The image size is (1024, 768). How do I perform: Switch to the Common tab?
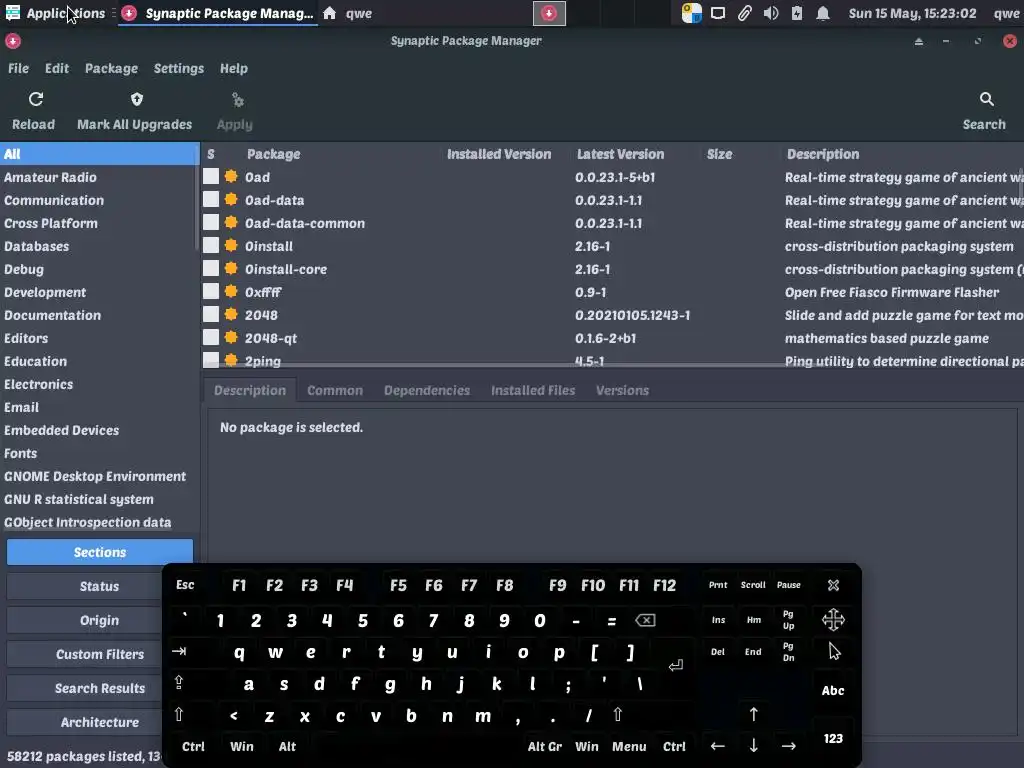click(334, 390)
